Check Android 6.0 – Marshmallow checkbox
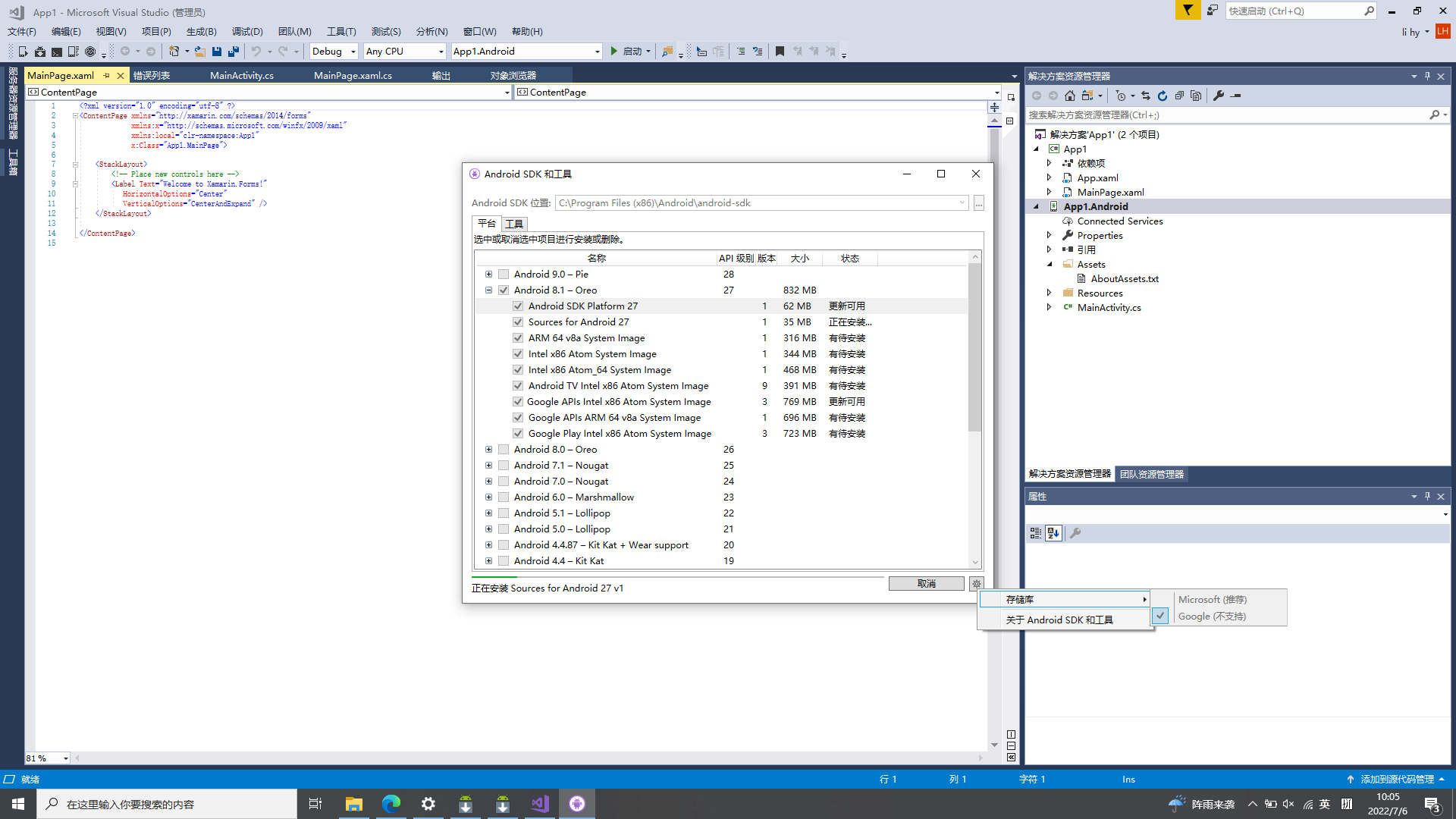Image resolution: width=1456 pixels, height=819 pixels. (x=504, y=497)
